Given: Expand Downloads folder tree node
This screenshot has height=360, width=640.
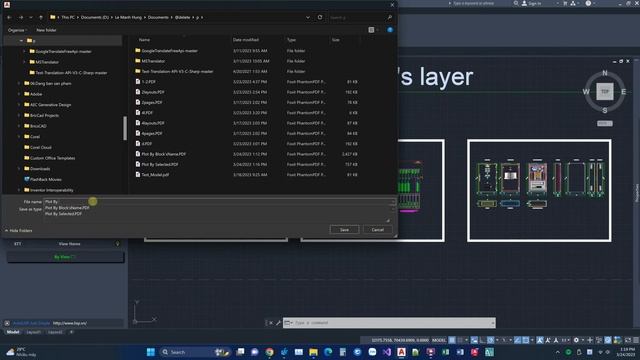Looking at the screenshot, I should [19, 169].
